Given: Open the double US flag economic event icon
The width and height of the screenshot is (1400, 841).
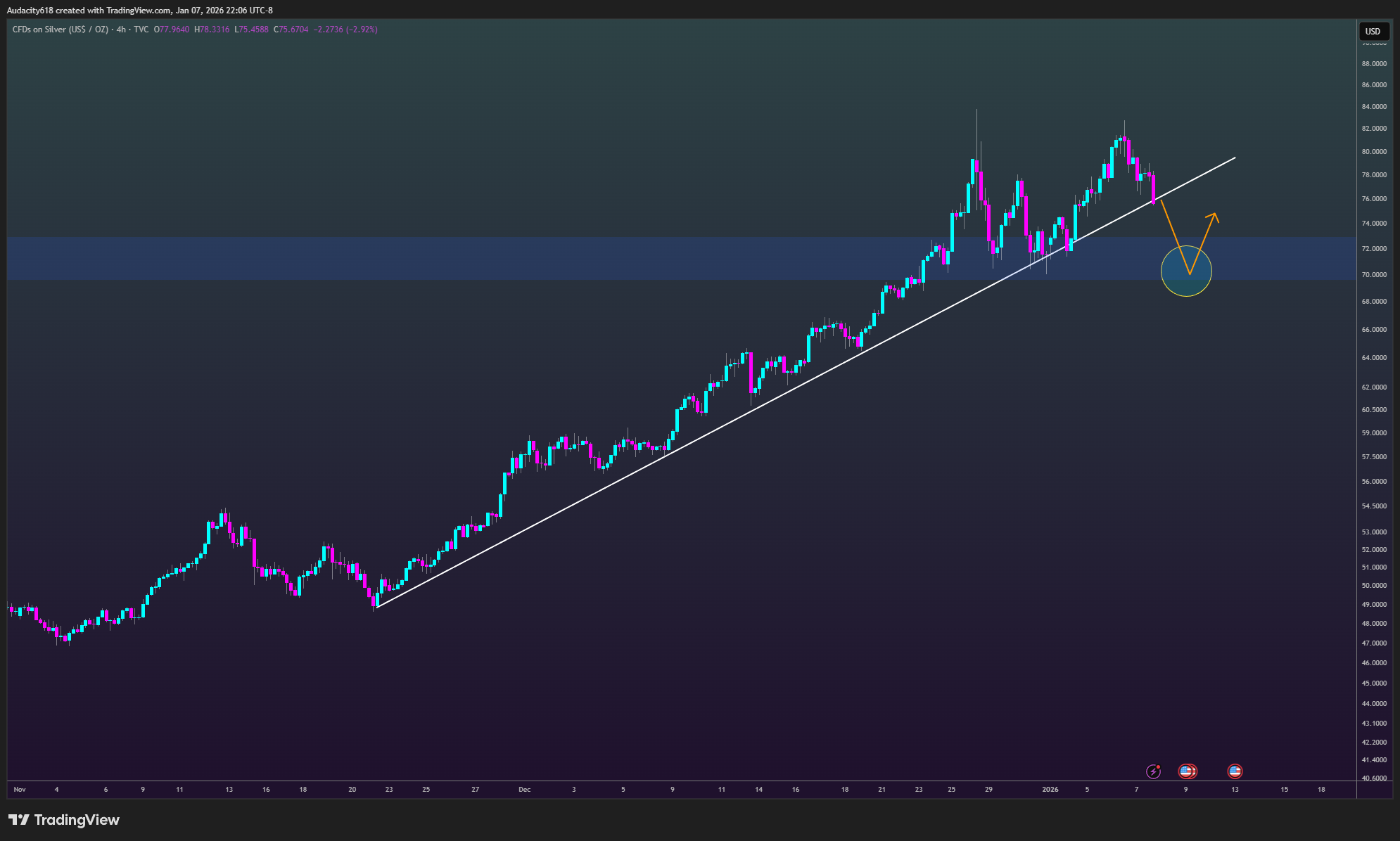Looking at the screenshot, I should [x=1188, y=771].
